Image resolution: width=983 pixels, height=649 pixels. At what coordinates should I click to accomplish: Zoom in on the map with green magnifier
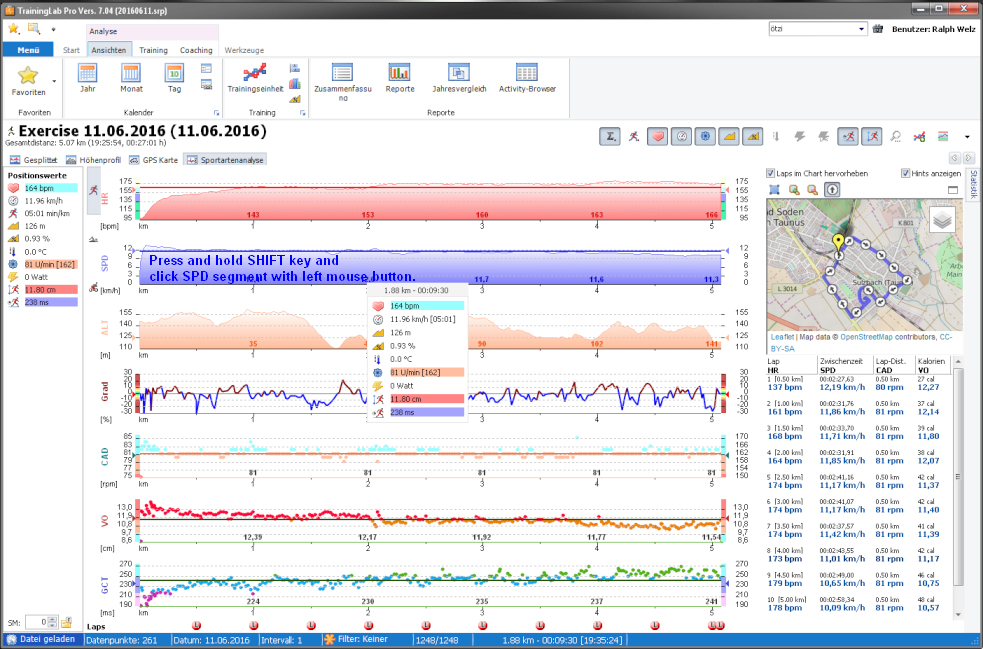[x=794, y=189]
